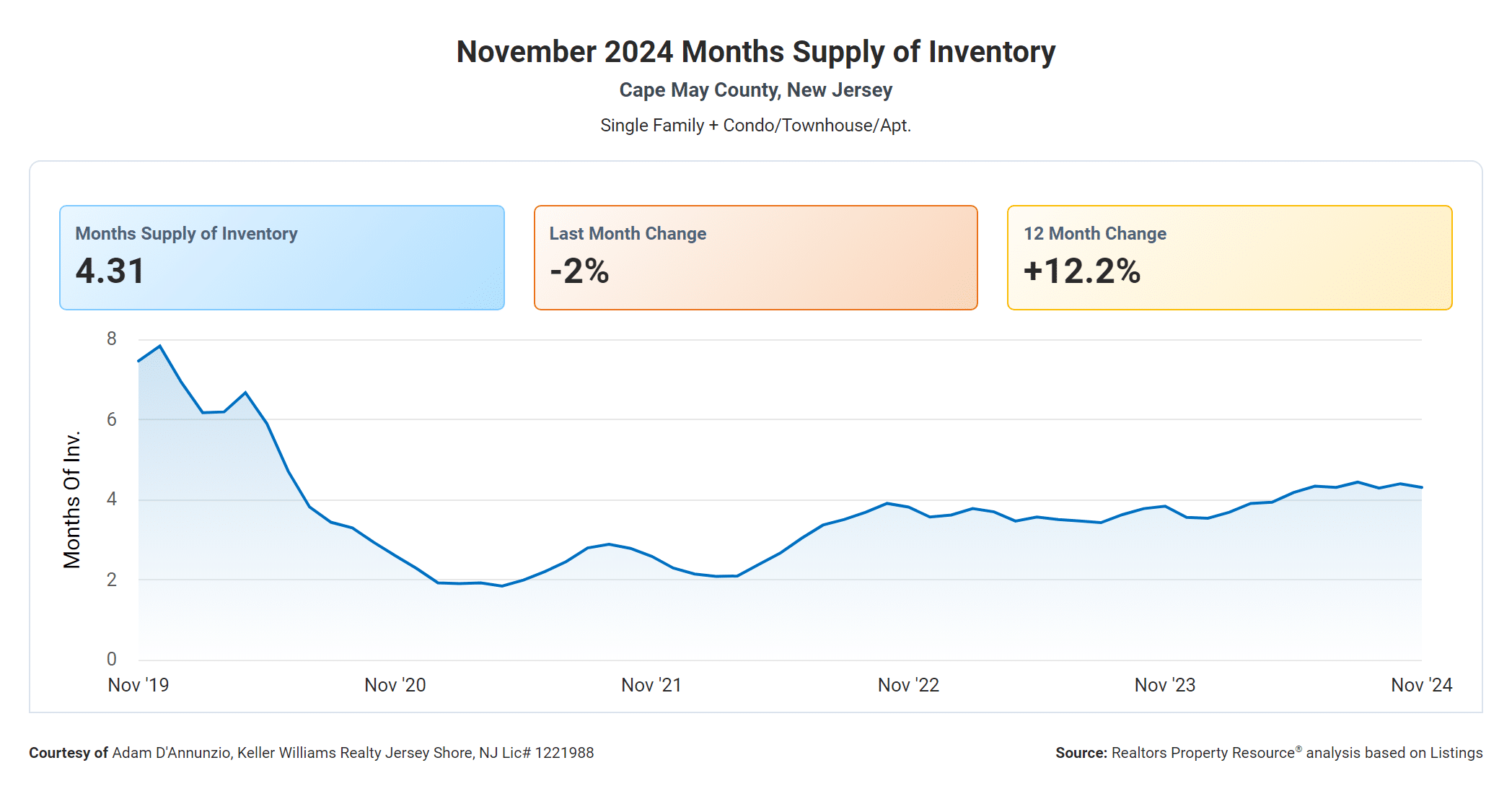The height and width of the screenshot is (794, 1512).
Task: Select the yellow 12 Month Change card
Action: (1229, 258)
